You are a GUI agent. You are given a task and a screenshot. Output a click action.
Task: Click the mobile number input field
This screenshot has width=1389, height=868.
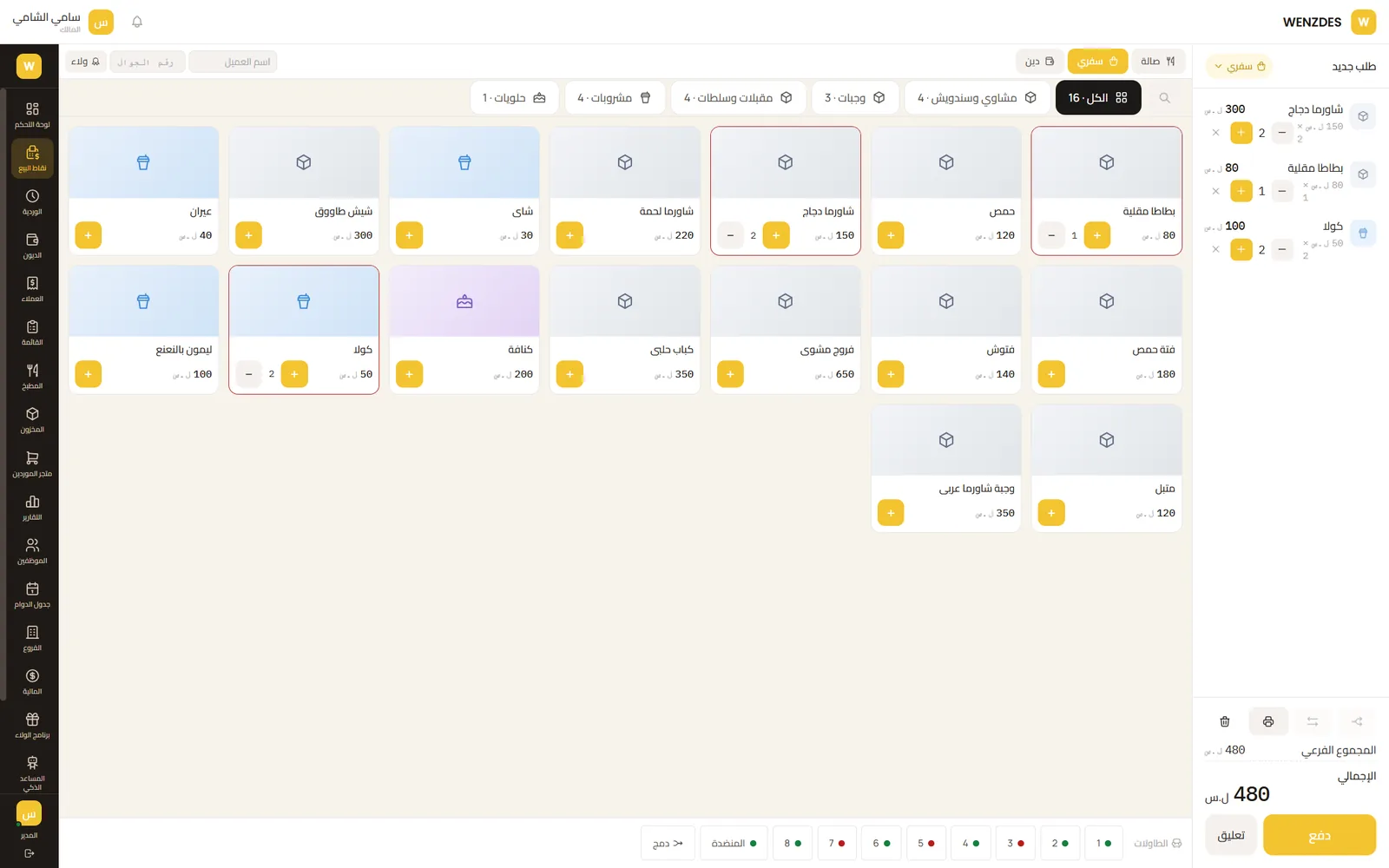click(x=147, y=62)
